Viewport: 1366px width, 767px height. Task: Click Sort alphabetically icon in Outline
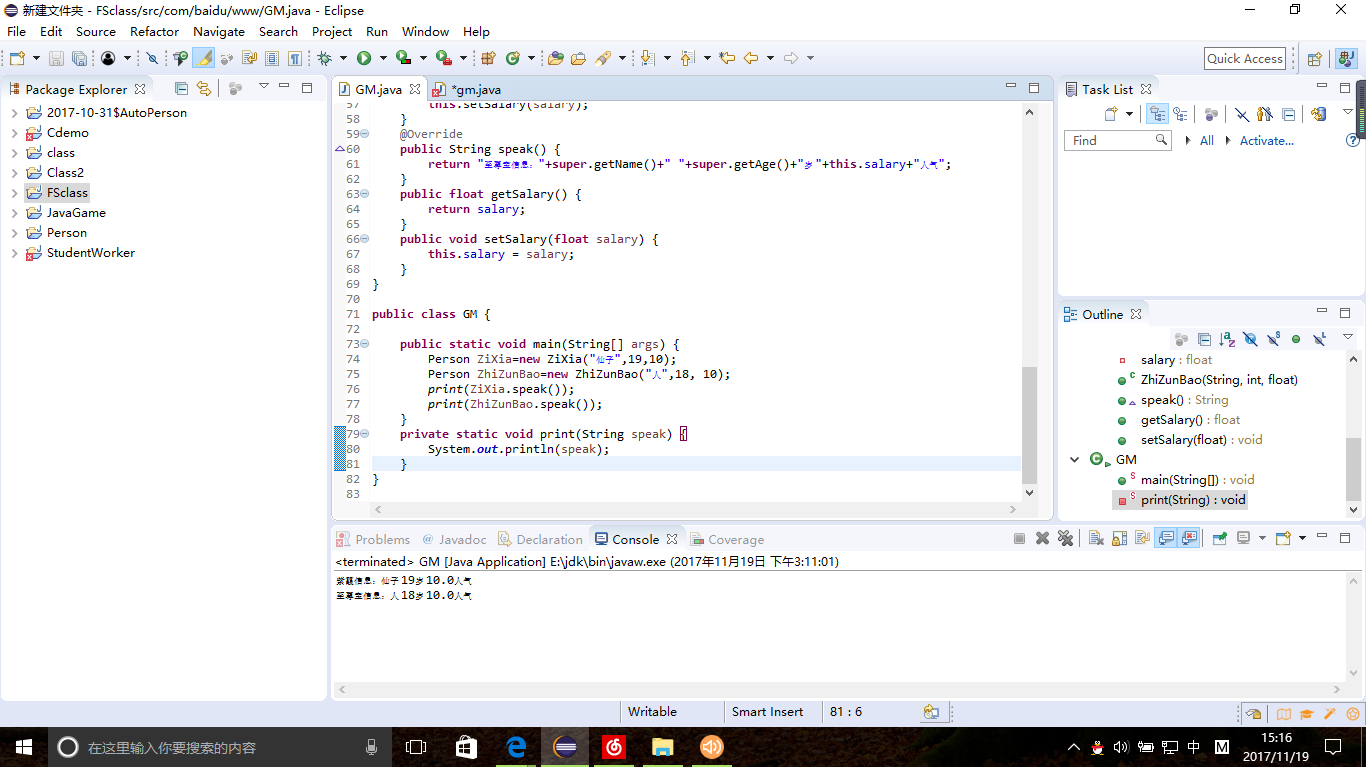point(1227,340)
